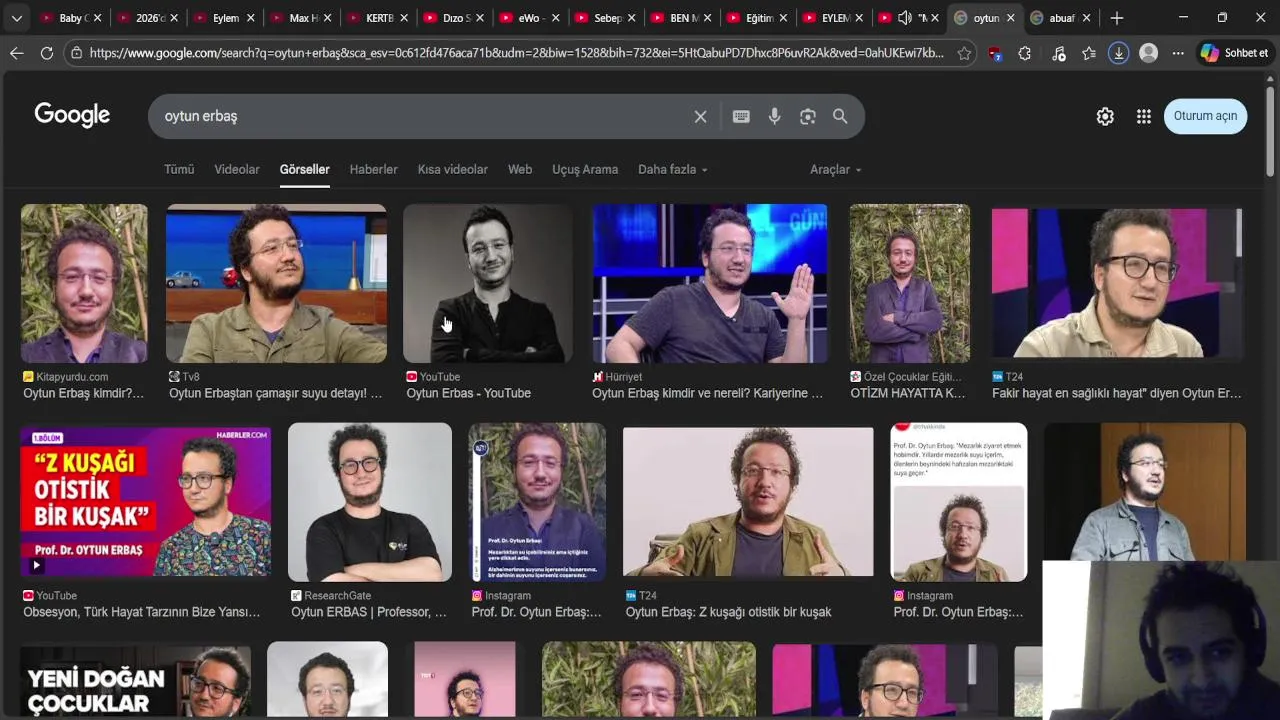The width and height of the screenshot is (1280, 720).
Task: Mute the audio-playing tab speaker icon
Action: [905, 18]
